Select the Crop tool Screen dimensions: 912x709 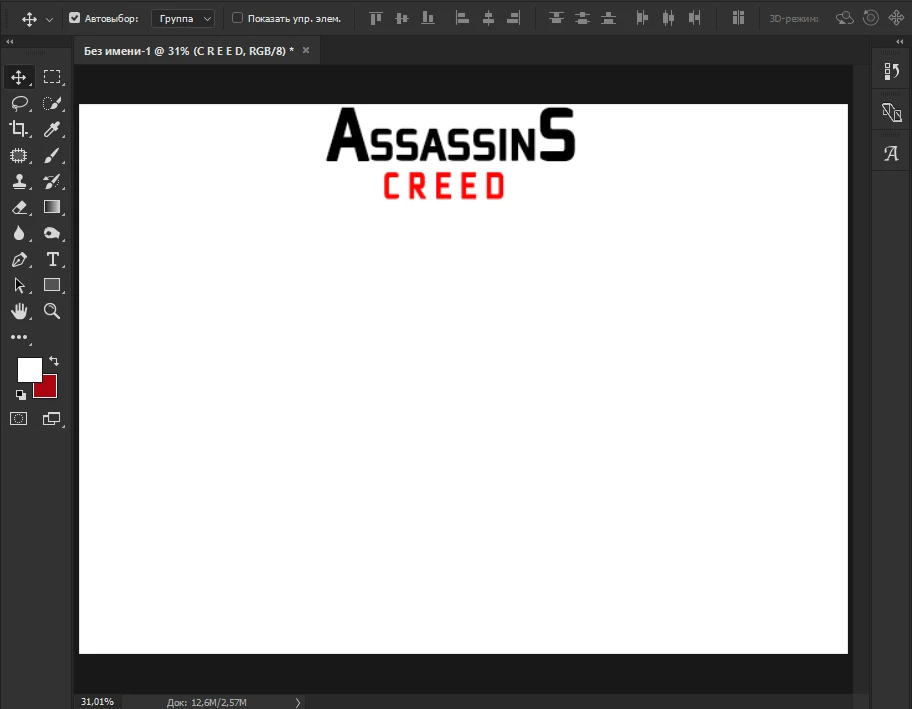[18, 128]
